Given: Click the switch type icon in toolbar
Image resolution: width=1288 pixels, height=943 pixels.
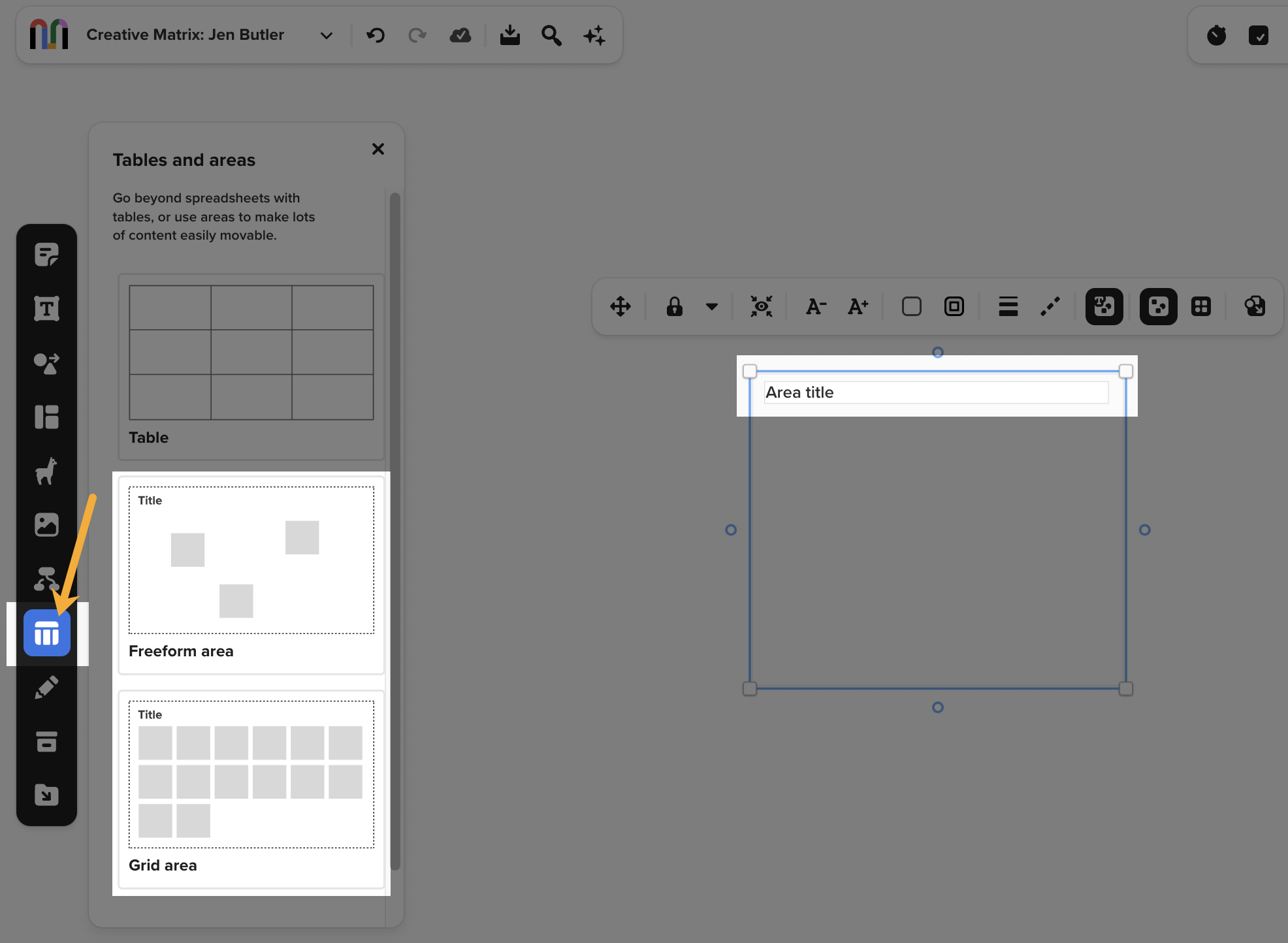Looking at the screenshot, I should [x=1255, y=306].
